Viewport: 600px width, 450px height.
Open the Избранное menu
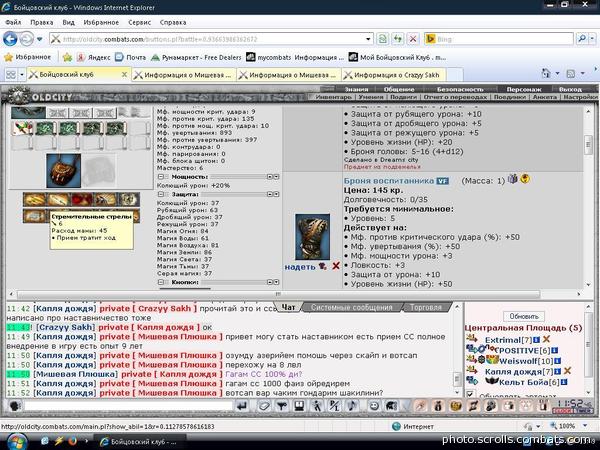[101, 22]
